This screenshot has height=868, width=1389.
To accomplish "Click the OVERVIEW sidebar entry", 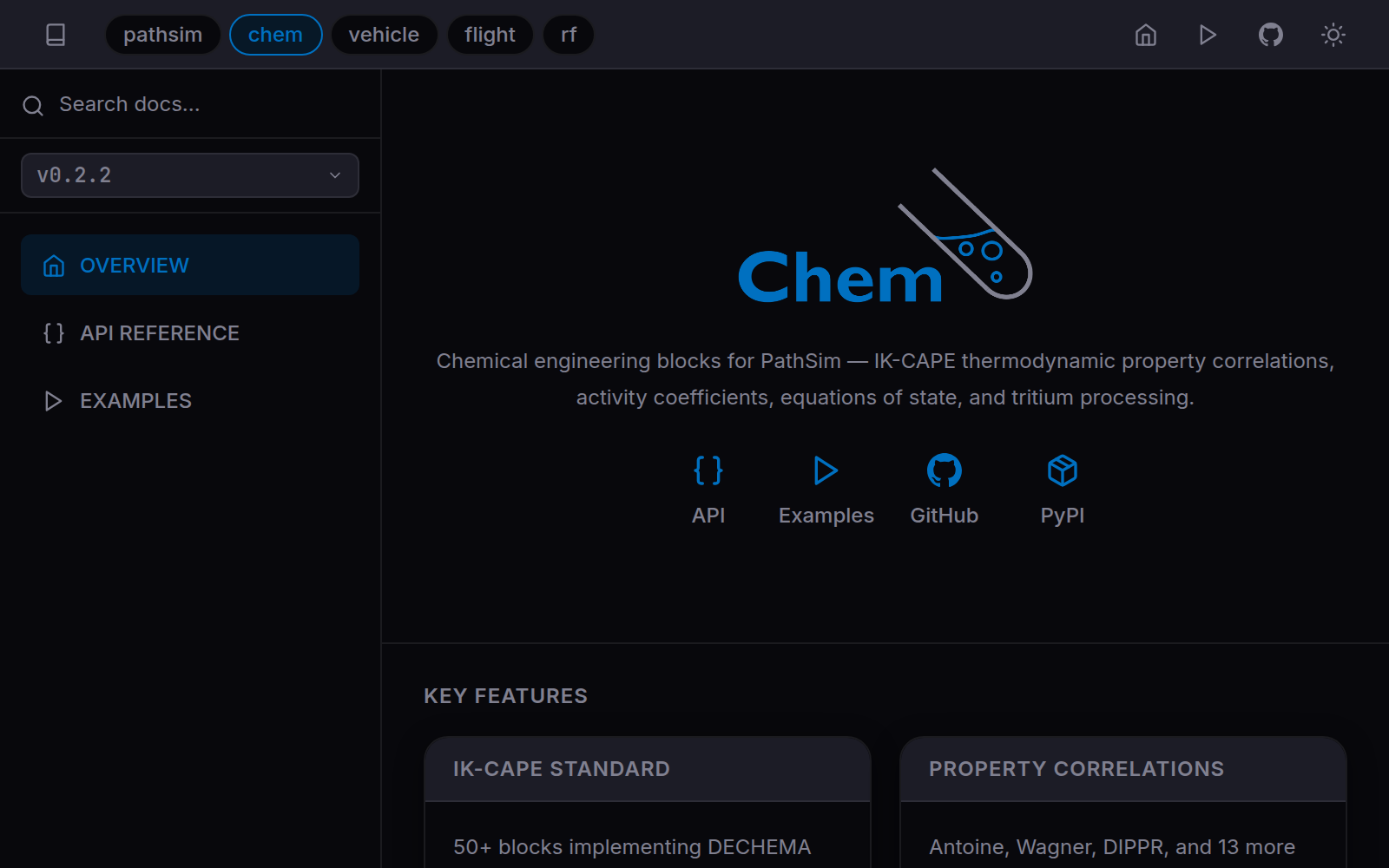I will point(135,265).
